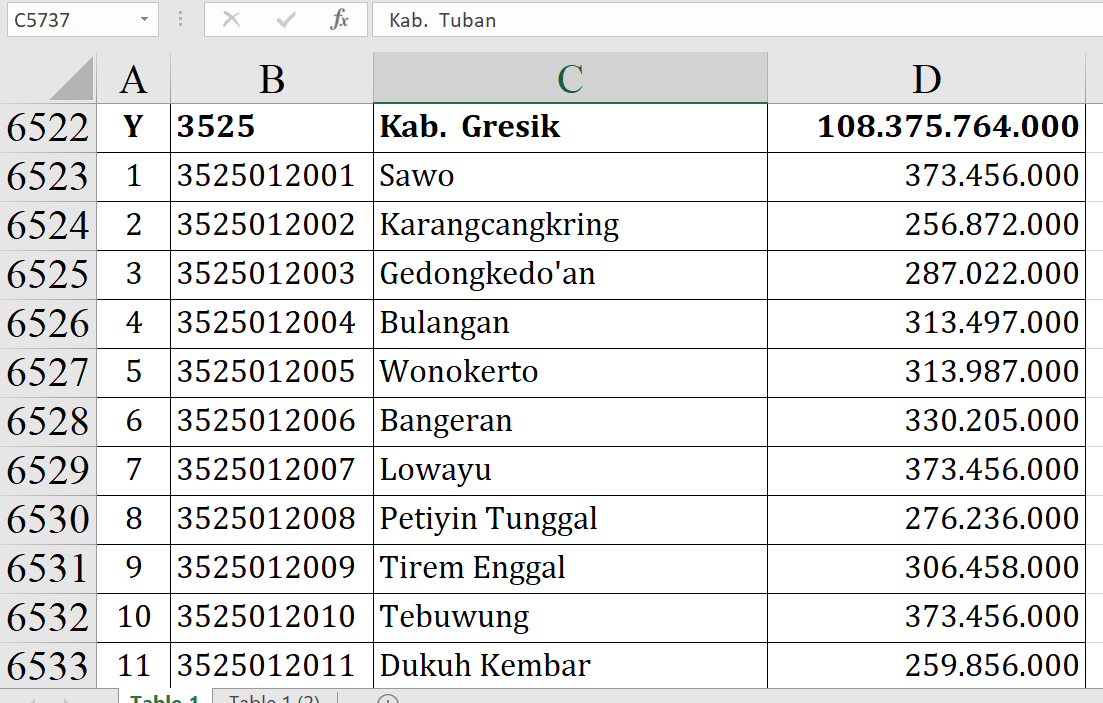Select column D header
1103x703 pixels.
[926, 79]
